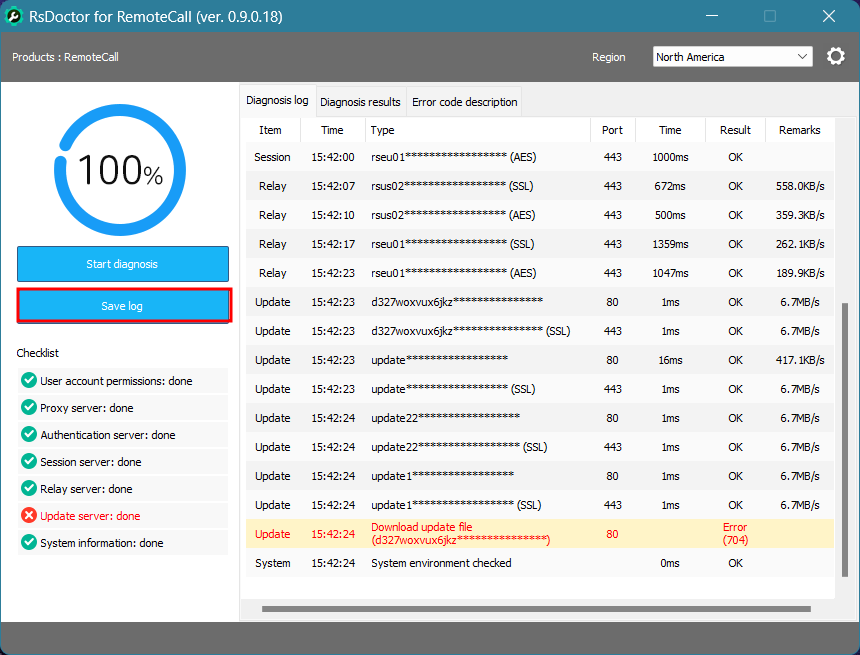Screen dimensions: 860x655
Task: Click the red 'Download update file' error entry
Action: tap(460, 533)
